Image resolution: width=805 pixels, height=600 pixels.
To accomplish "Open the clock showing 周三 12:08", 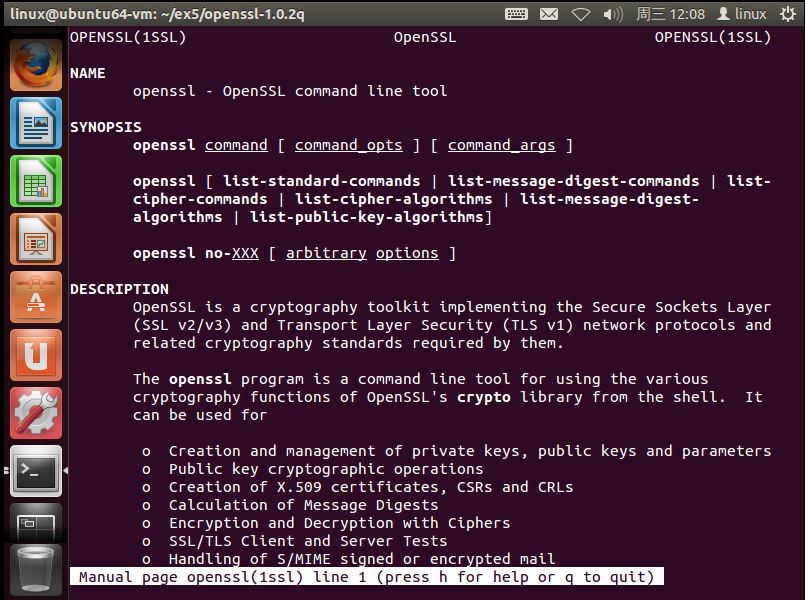I will pyautogui.click(x=670, y=14).
